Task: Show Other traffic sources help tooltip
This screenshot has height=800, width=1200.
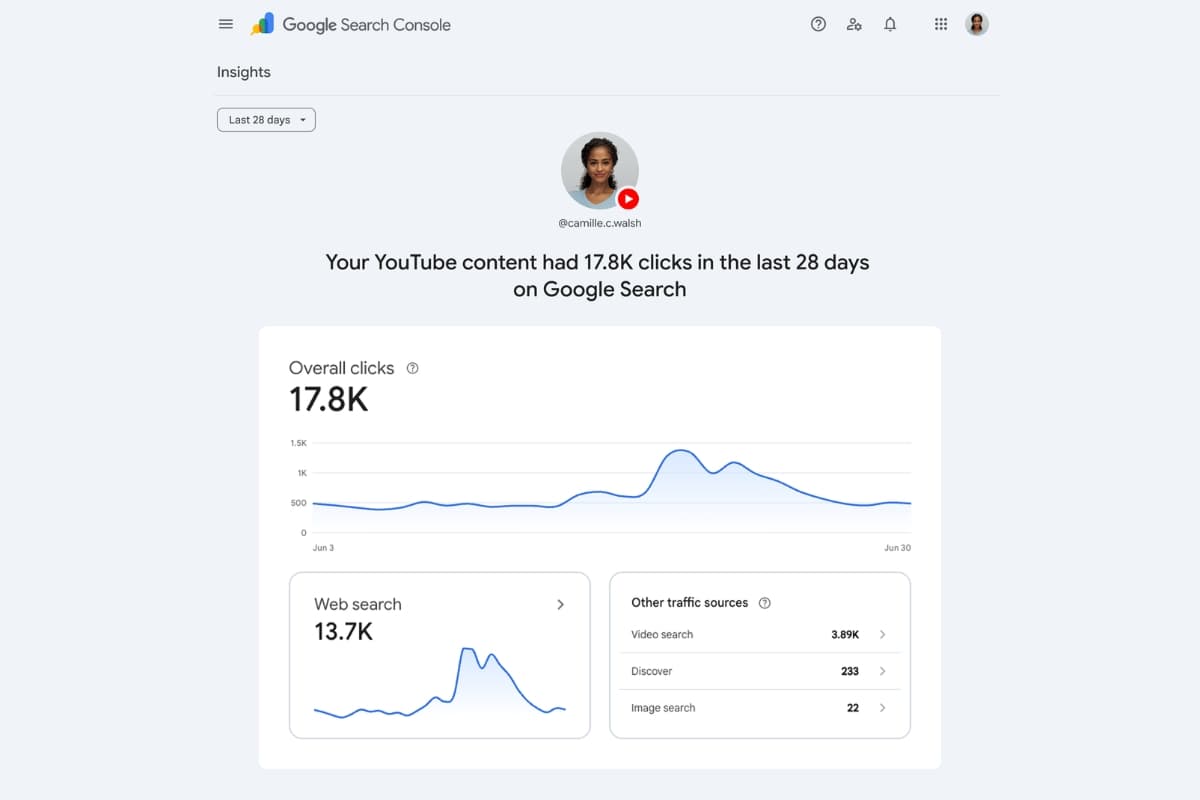Action: click(x=765, y=603)
